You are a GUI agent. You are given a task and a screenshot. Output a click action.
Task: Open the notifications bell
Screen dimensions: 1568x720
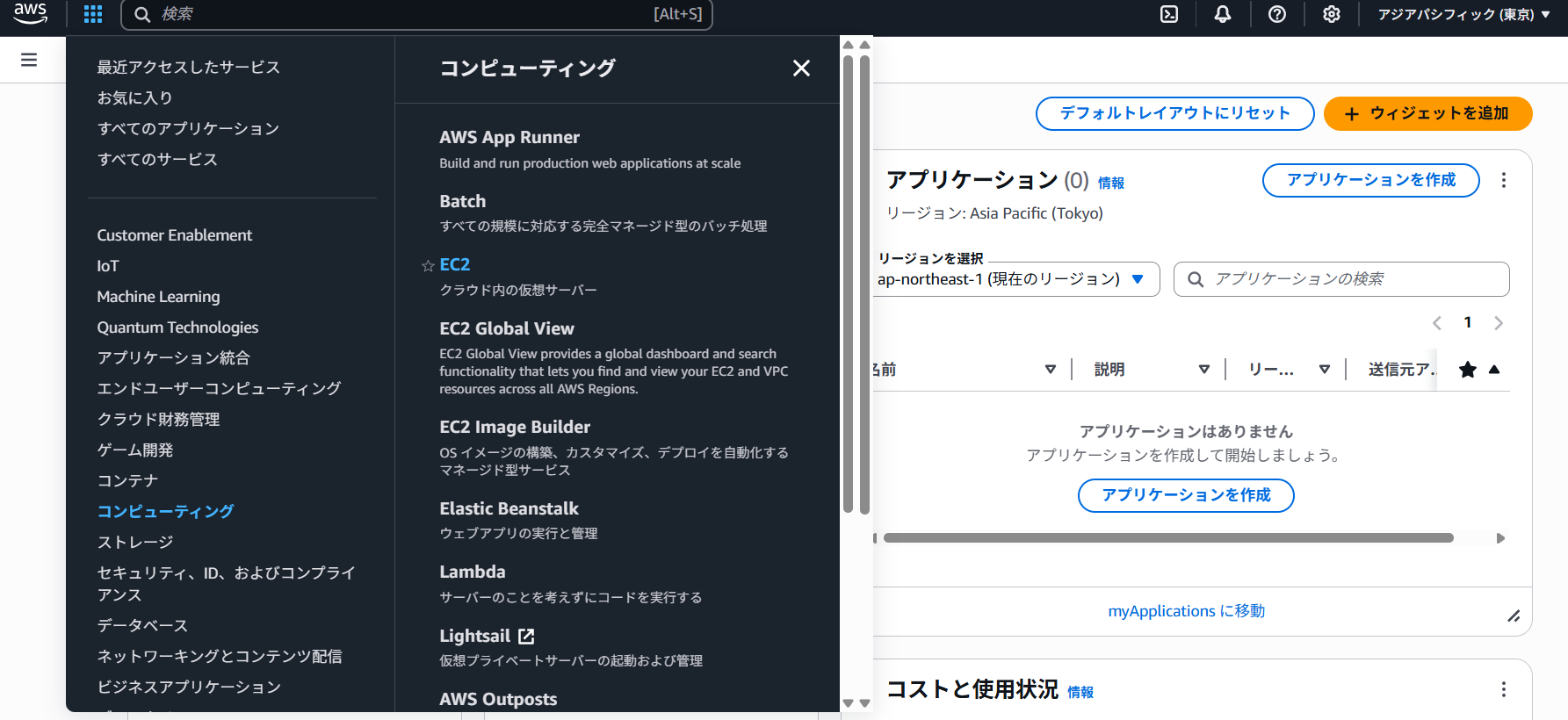(x=1223, y=14)
